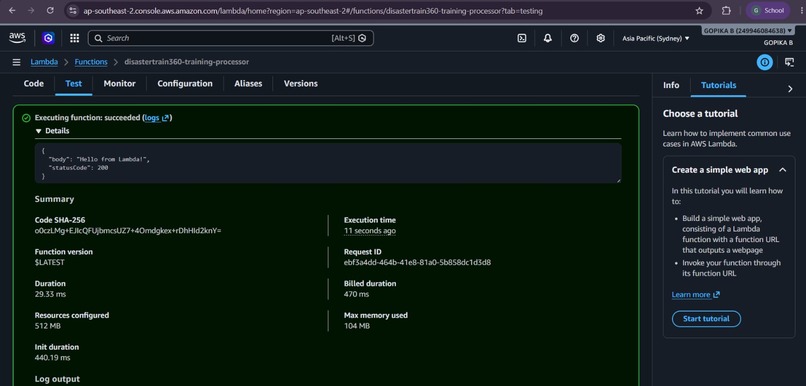Click the Code SHA-256 hash value

128,231
